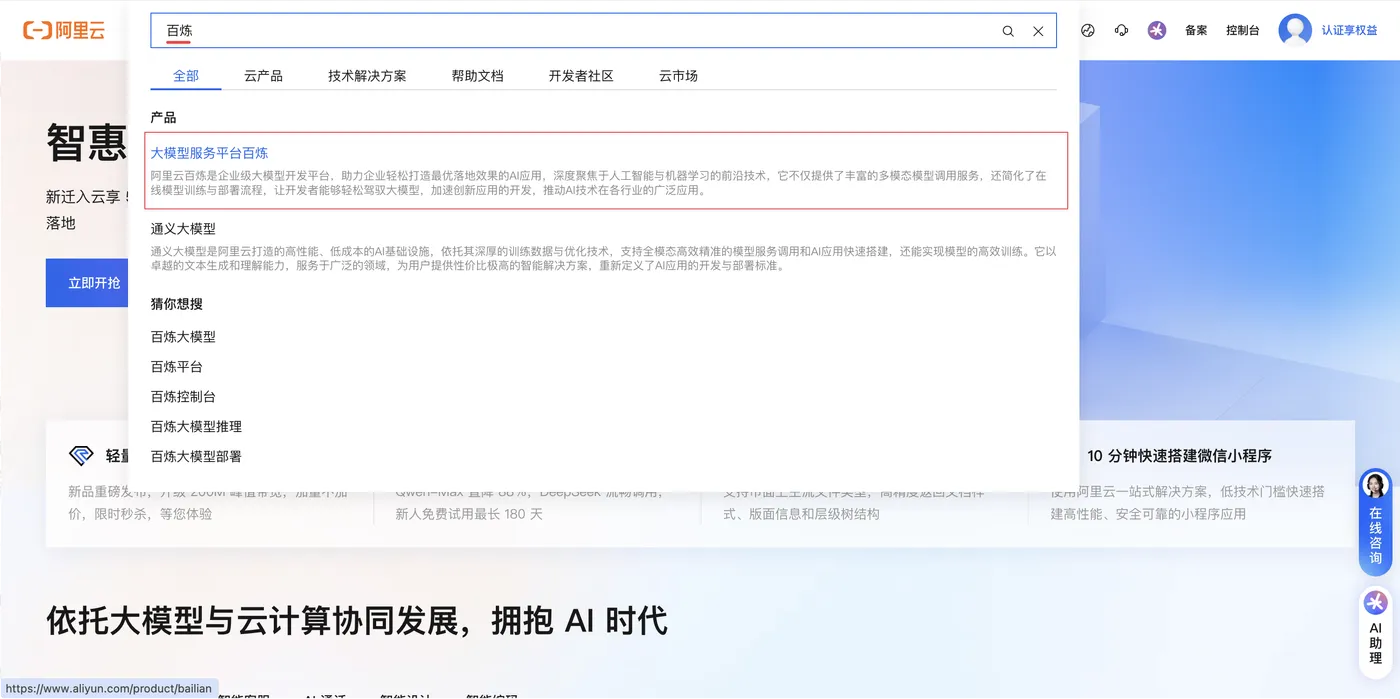The image size is (1400, 699).
Task: Open 通义大模型 product result
Action: pyautogui.click(x=603, y=247)
